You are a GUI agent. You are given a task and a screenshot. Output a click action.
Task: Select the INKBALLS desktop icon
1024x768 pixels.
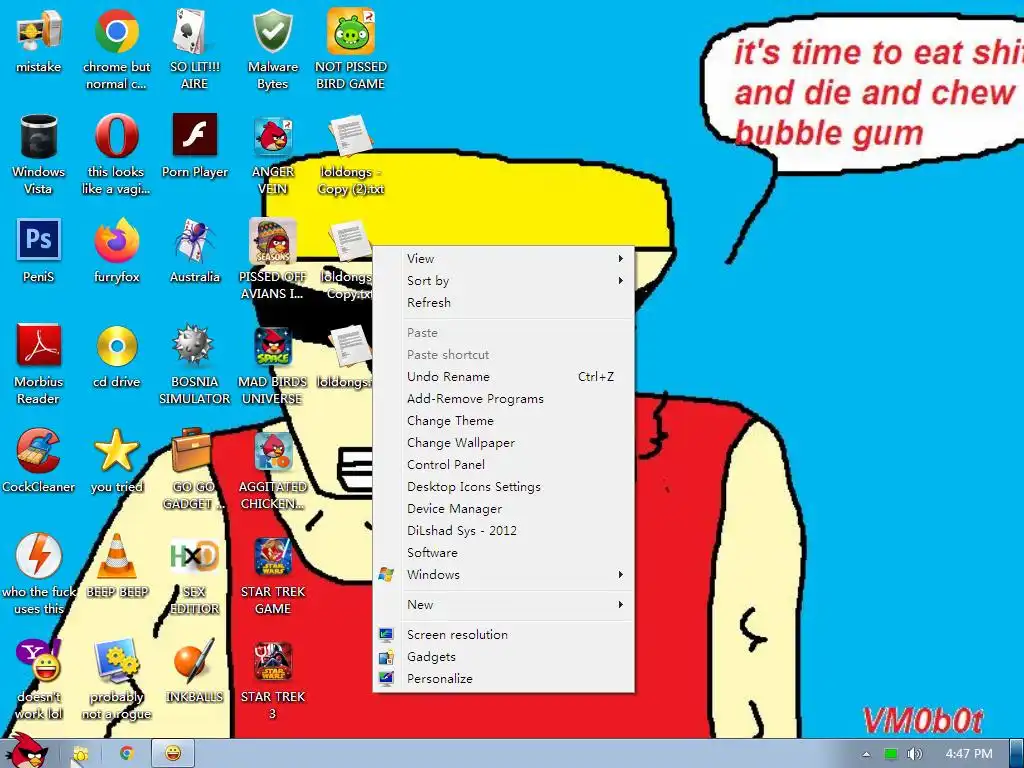point(195,672)
